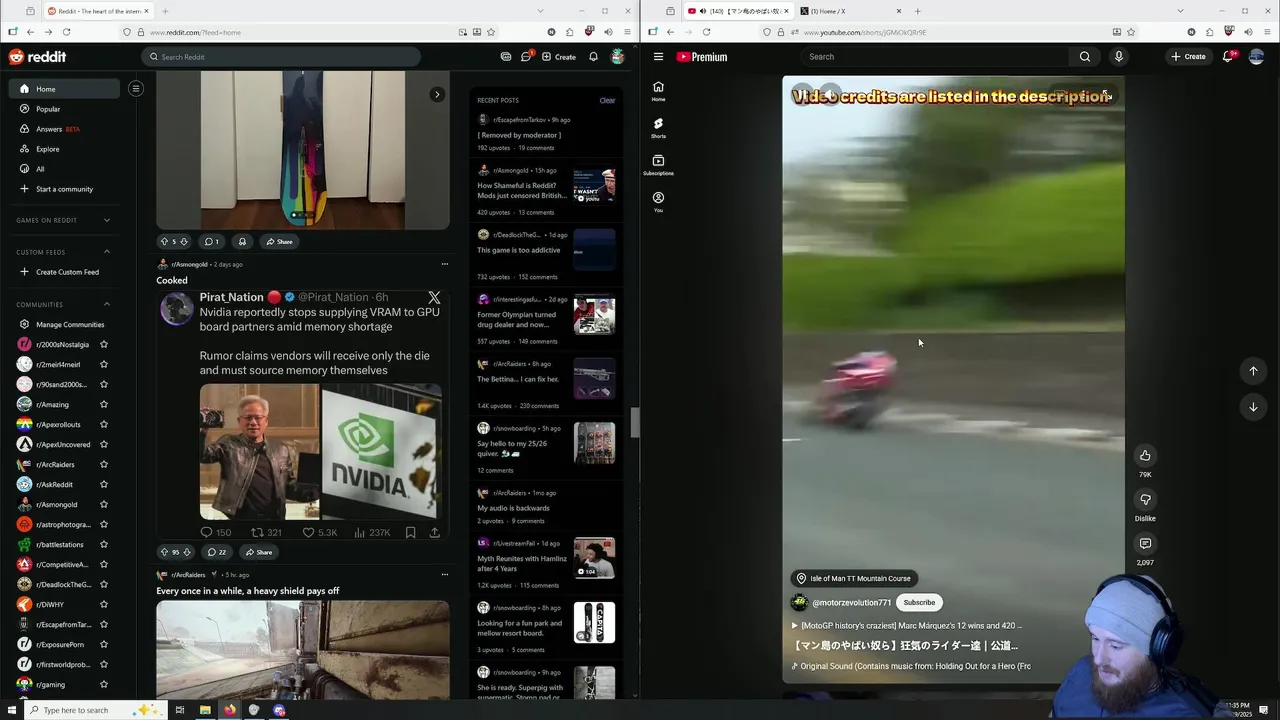The width and height of the screenshot is (1280, 720).
Task: Open Explore in Reddit sidebar
Action: [64, 149]
